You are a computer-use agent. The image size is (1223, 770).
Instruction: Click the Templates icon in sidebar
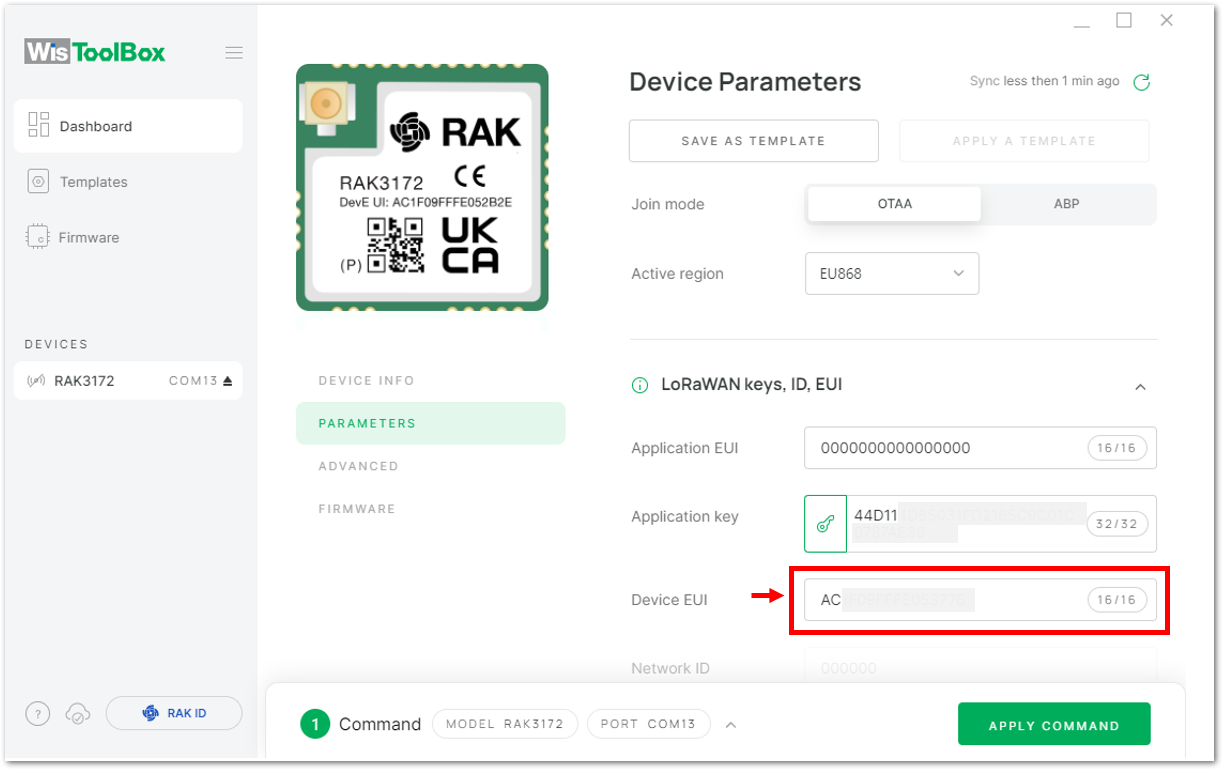[x=39, y=182]
